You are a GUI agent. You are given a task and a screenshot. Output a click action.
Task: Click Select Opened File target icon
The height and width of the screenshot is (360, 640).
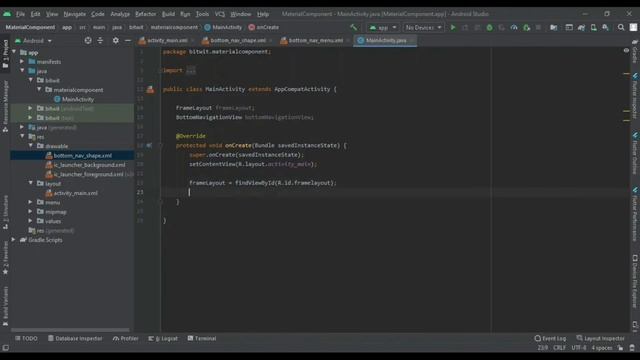point(88,40)
